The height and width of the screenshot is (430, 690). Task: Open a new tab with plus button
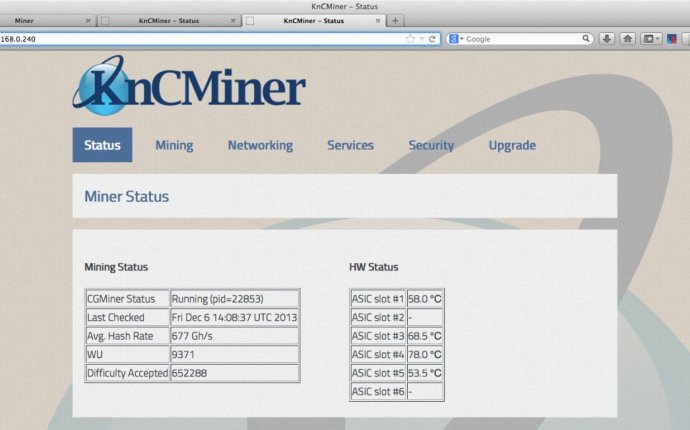click(395, 21)
